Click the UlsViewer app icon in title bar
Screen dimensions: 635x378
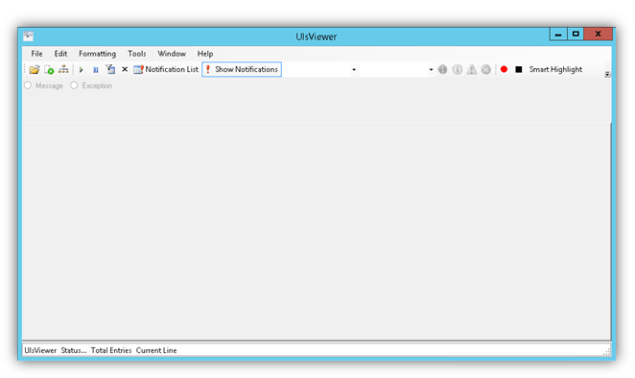[x=28, y=36]
